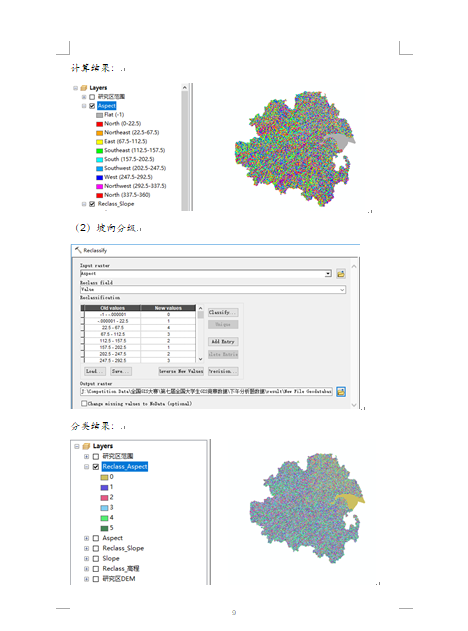
Task: Click the Aspect map result image
Action: click(295, 149)
